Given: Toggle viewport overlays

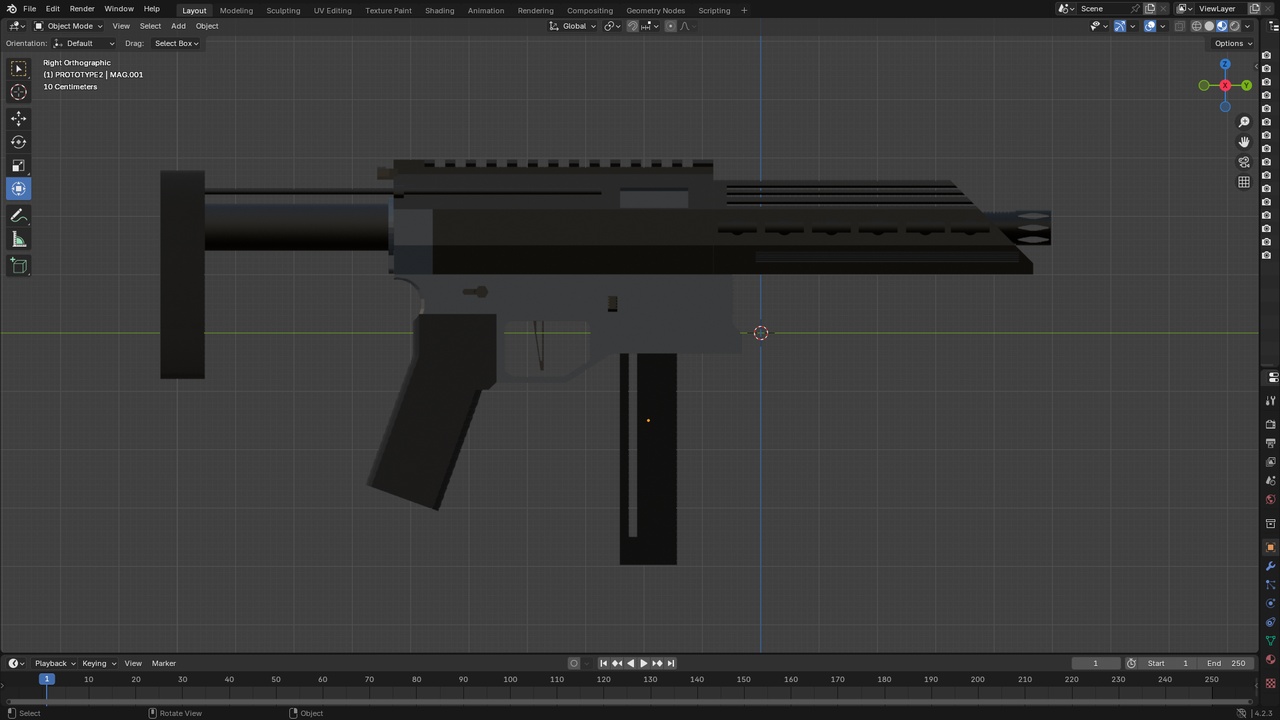Looking at the screenshot, I should (1150, 26).
